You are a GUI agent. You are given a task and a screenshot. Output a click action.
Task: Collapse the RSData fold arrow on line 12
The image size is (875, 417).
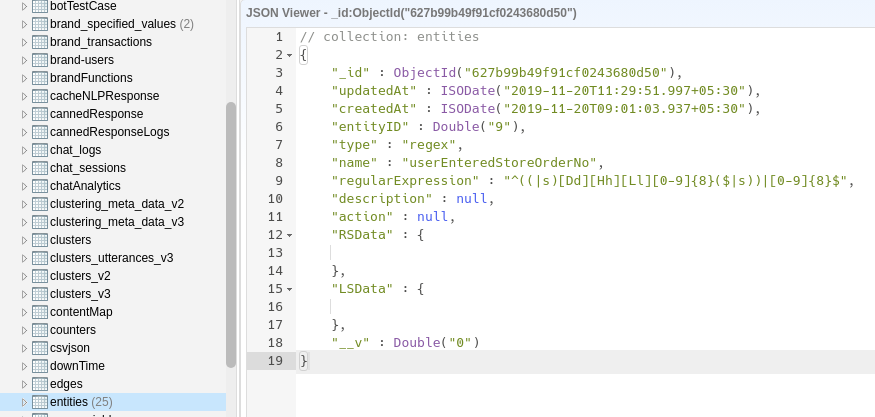[289, 235]
